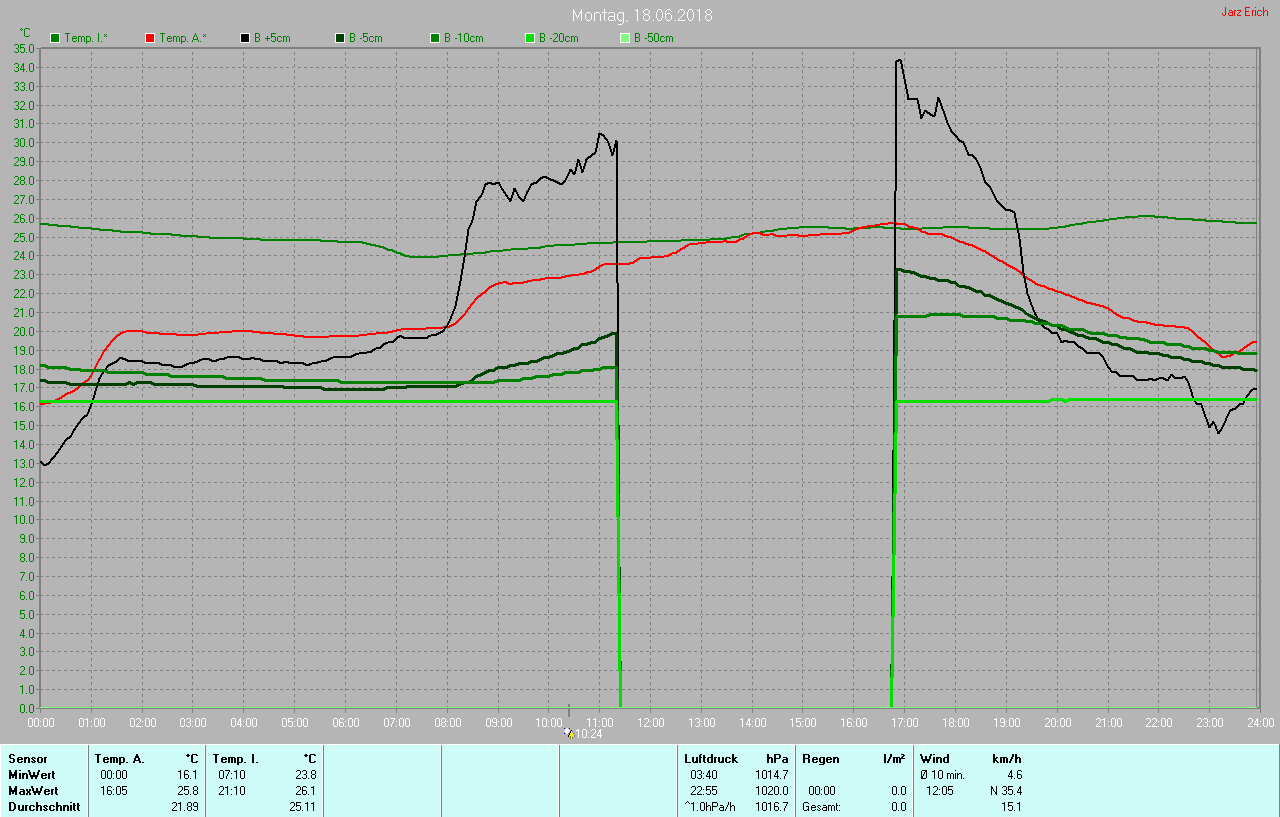The width and height of the screenshot is (1280, 817).
Task: Click the Temp. A. minimum value '16.1'
Action: pyautogui.click(x=188, y=775)
